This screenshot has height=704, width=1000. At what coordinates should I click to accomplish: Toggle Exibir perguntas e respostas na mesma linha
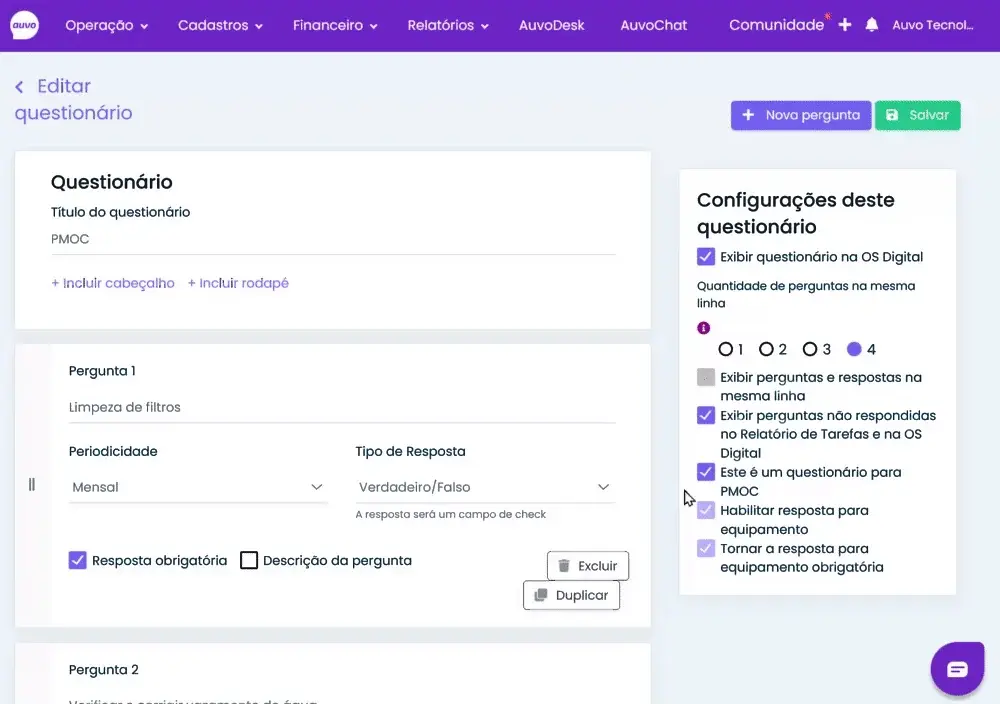pos(705,378)
